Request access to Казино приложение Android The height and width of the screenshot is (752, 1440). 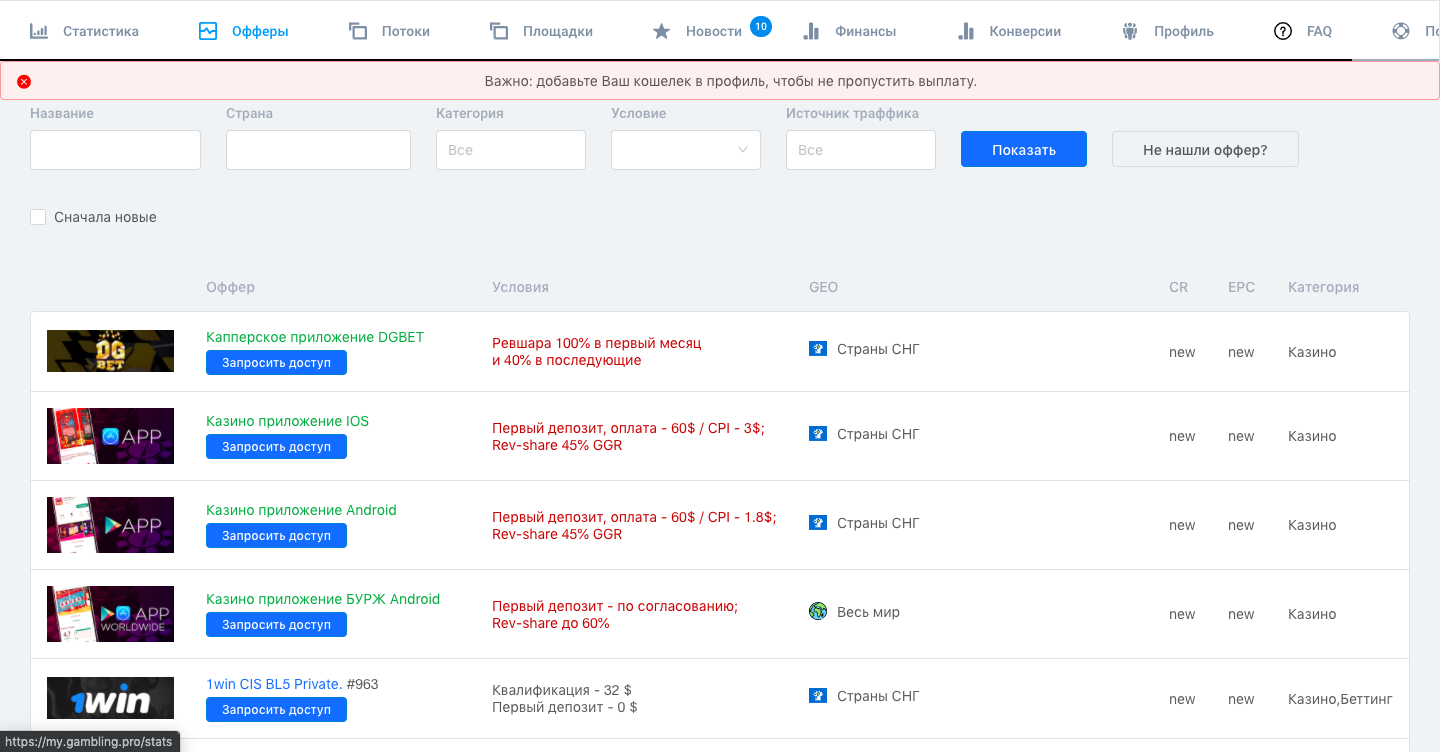tap(276, 535)
